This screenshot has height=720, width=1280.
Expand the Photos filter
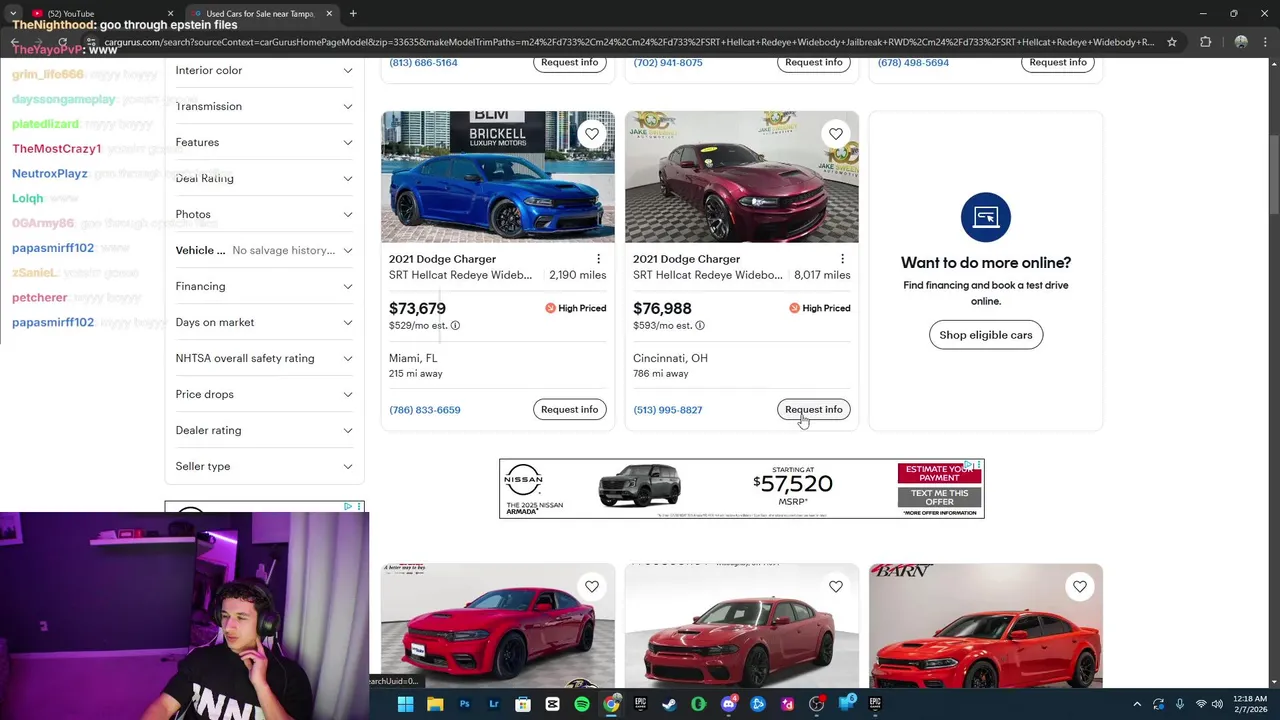point(264,214)
